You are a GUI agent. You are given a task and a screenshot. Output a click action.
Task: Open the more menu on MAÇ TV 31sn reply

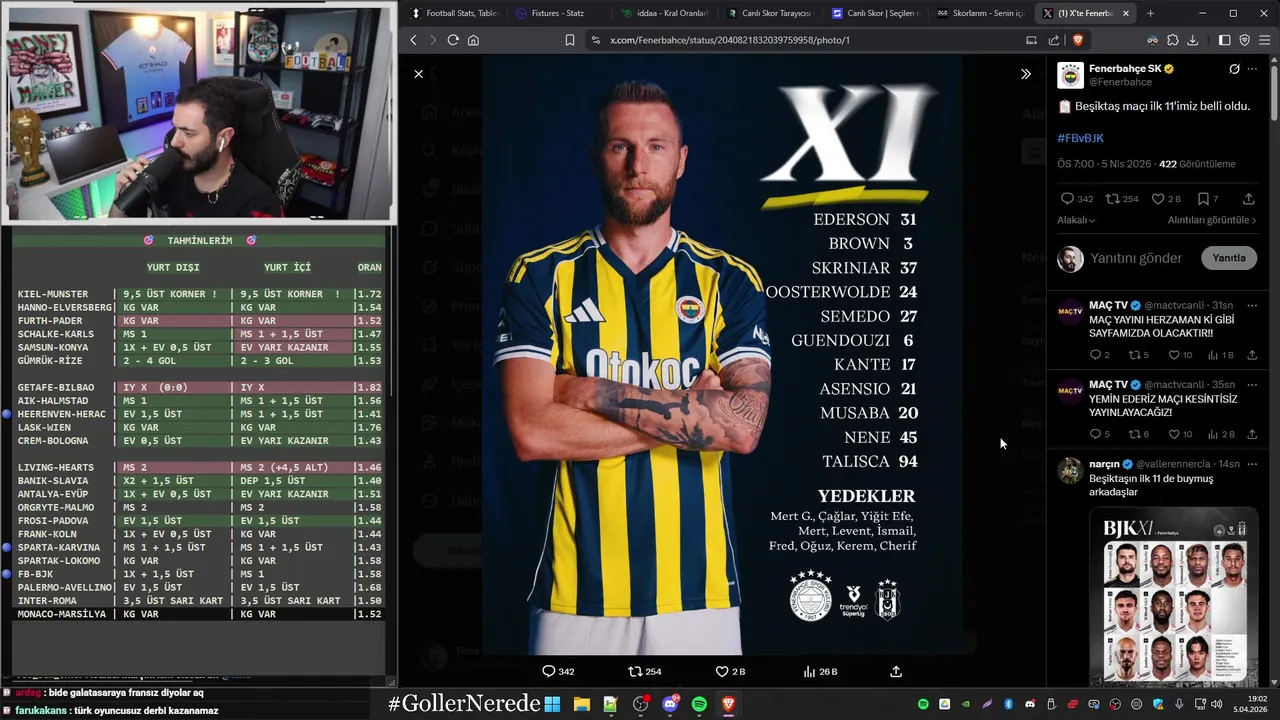[x=1252, y=305]
